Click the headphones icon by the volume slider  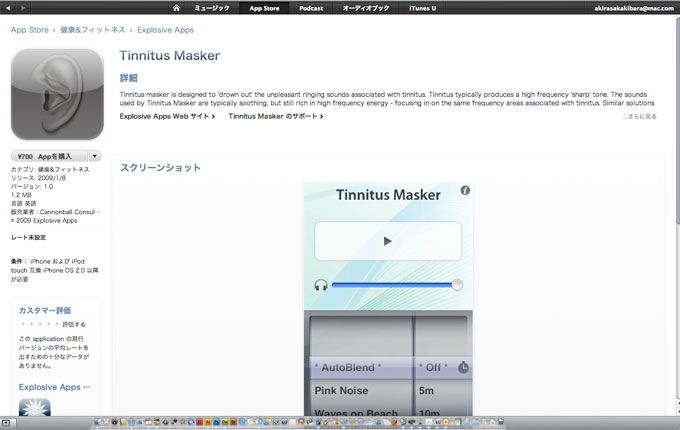321,285
